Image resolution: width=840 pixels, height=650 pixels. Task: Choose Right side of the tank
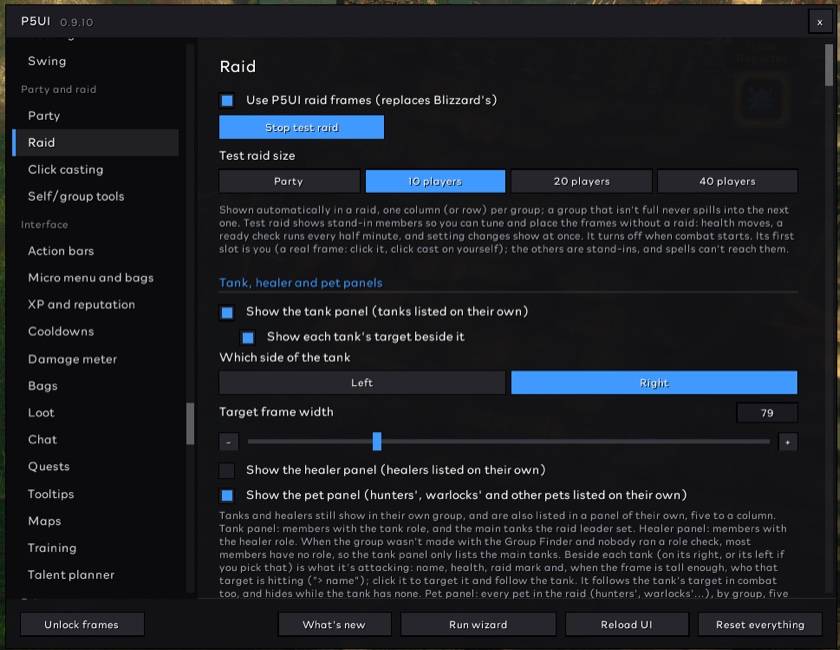(654, 383)
